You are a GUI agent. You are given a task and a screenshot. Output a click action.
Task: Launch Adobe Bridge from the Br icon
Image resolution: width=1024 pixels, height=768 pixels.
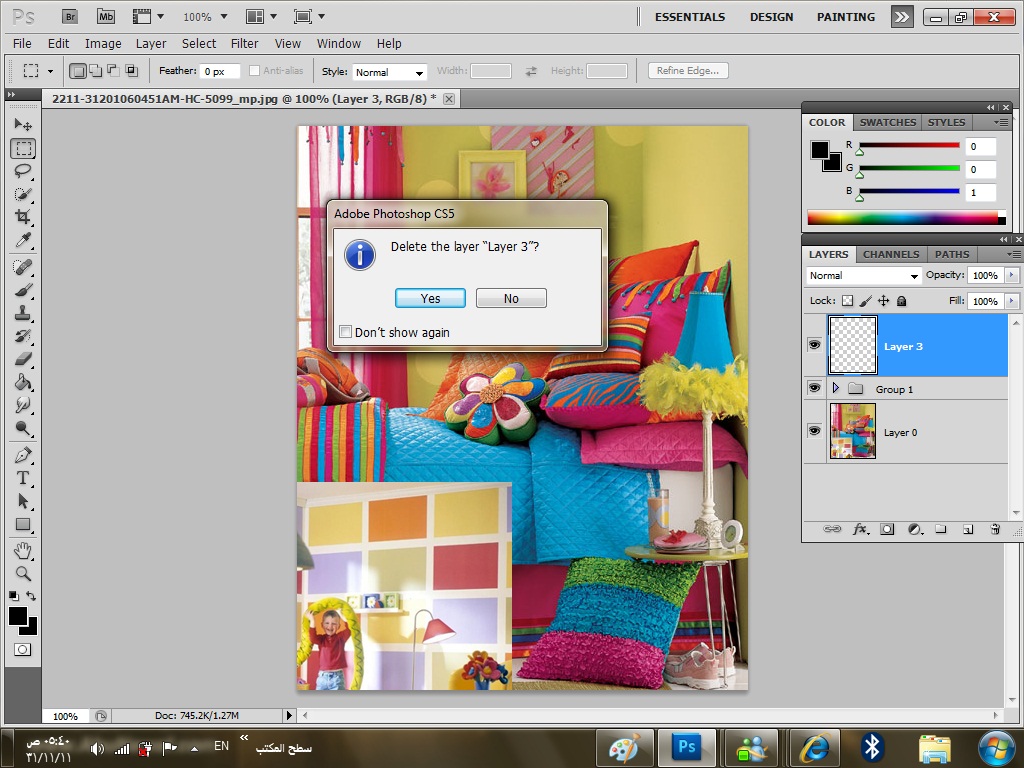tap(69, 17)
